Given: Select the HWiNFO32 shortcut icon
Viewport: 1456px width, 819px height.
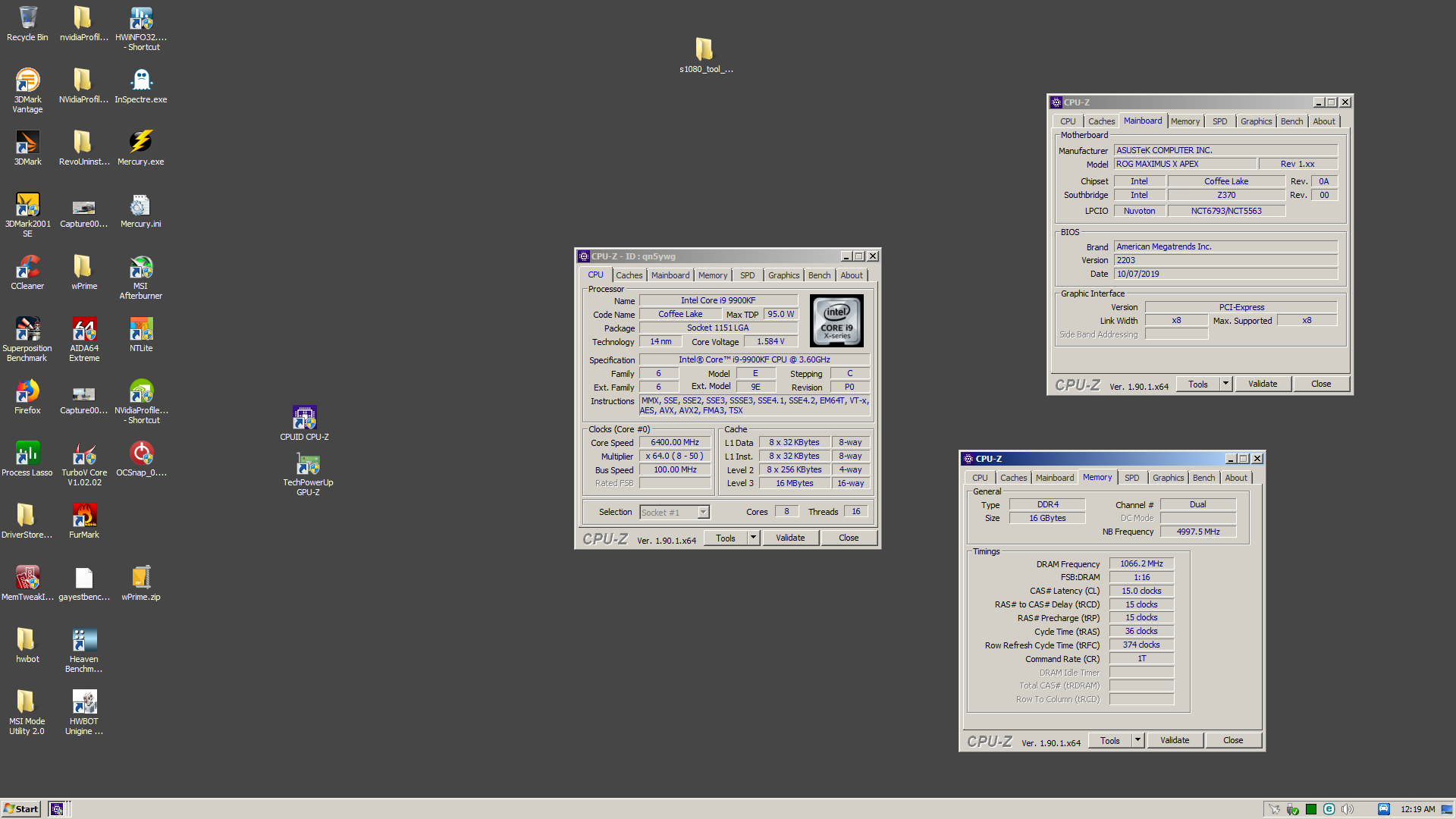Looking at the screenshot, I should [x=141, y=18].
